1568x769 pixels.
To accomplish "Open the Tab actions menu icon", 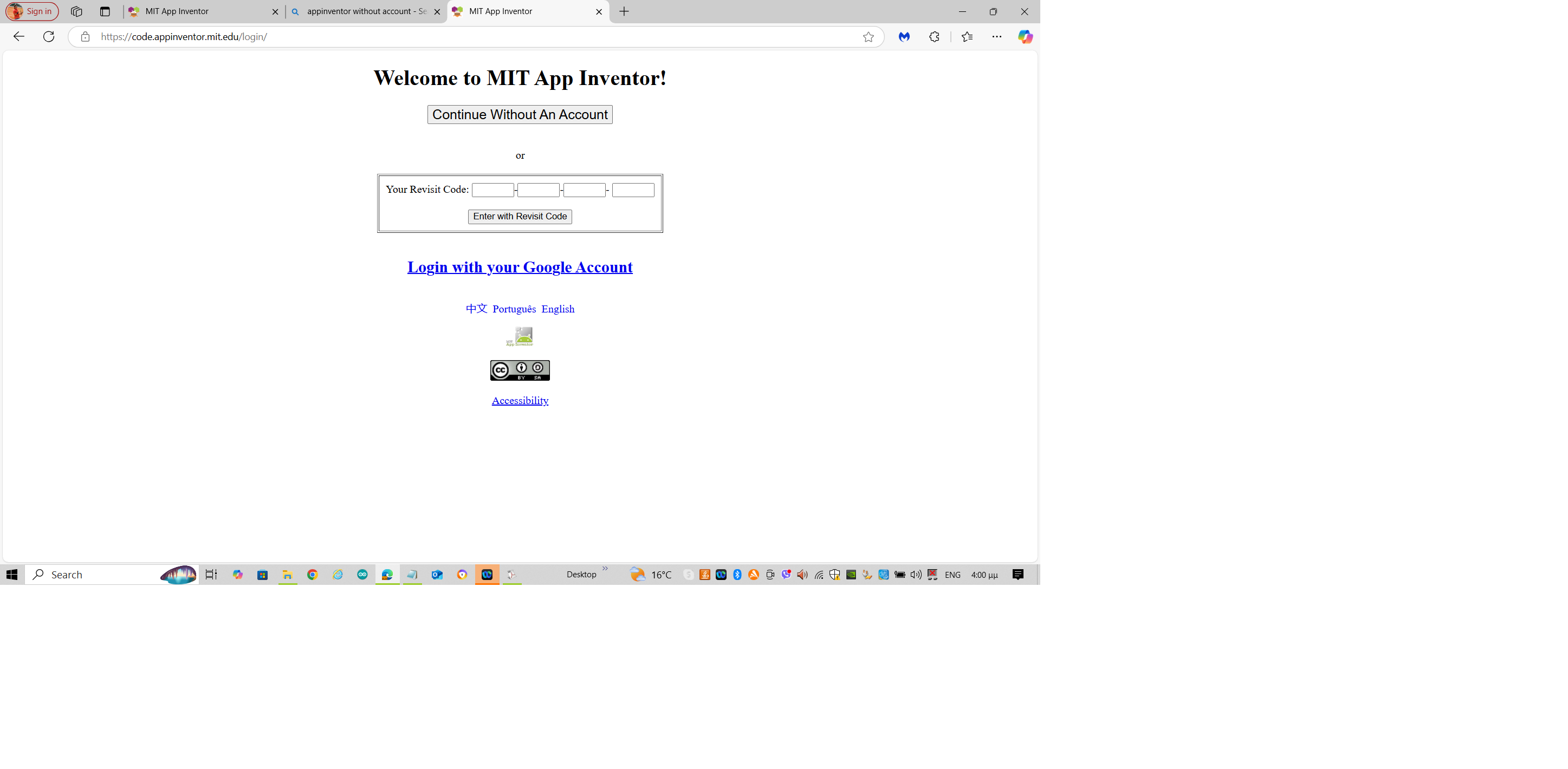I will [x=105, y=11].
